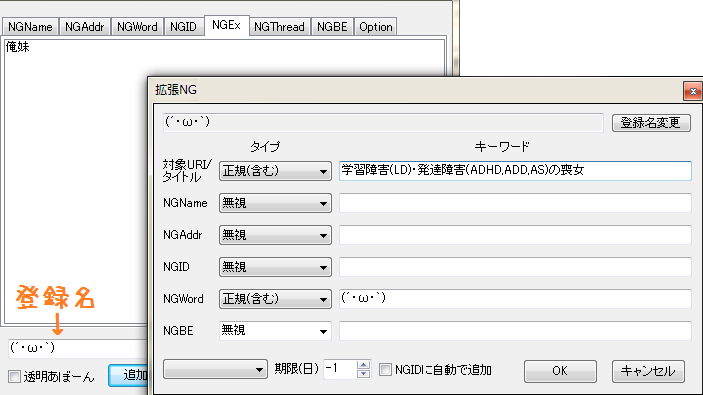This screenshot has height=395, width=703.
Task: Click the NGAddr keyword field
Action: tap(515, 235)
